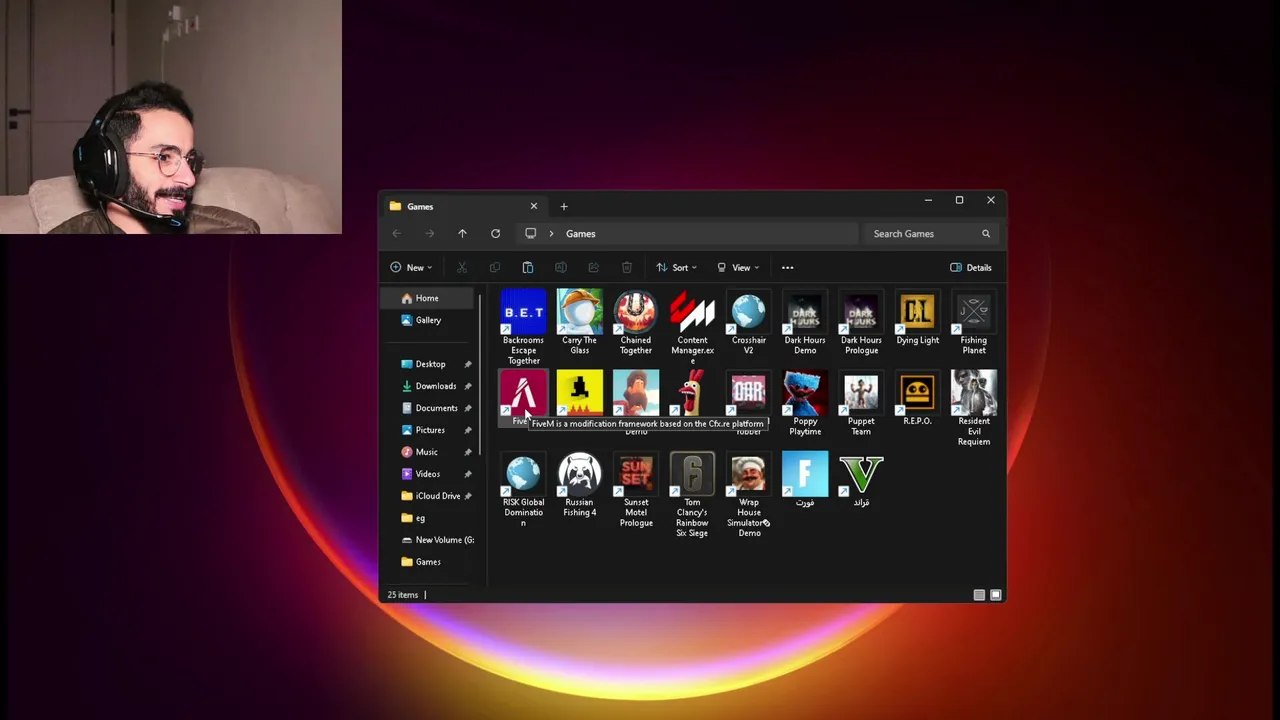
Task: Expand the path chevron before Games
Action: 551,234
